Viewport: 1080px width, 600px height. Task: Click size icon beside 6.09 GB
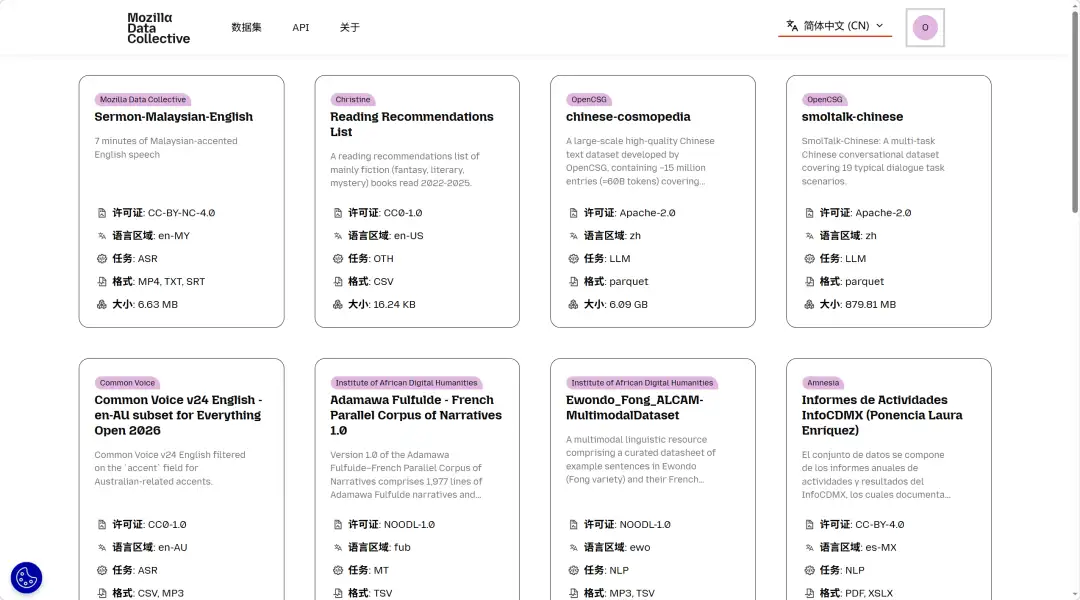pyautogui.click(x=573, y=304)
